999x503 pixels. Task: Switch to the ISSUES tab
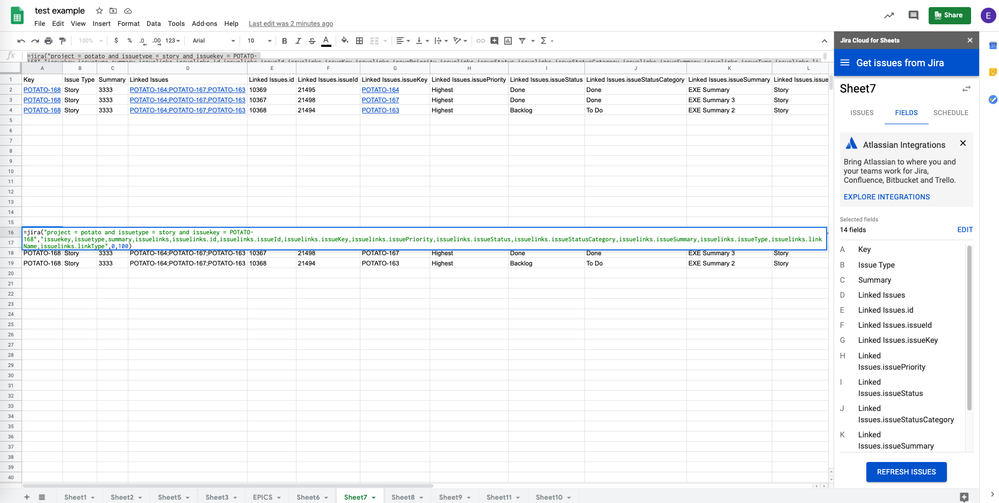(862, 113)
